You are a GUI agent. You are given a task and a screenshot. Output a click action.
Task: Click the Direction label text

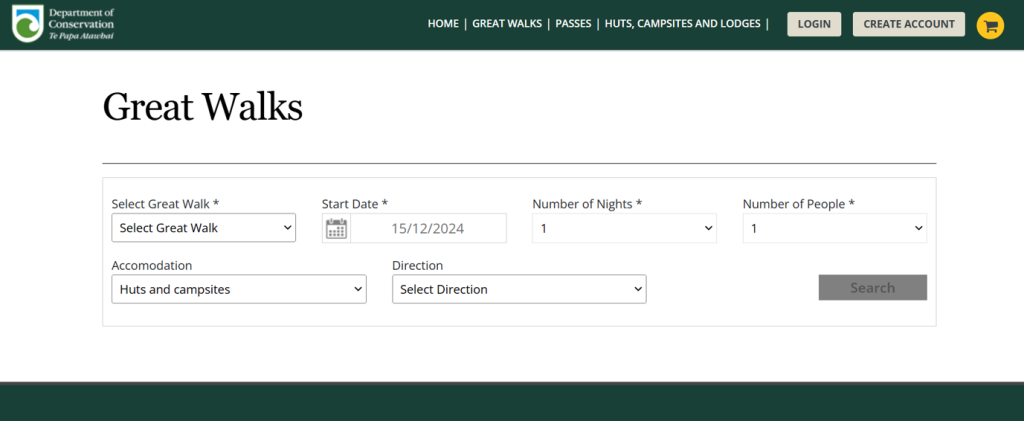(417, 265)
